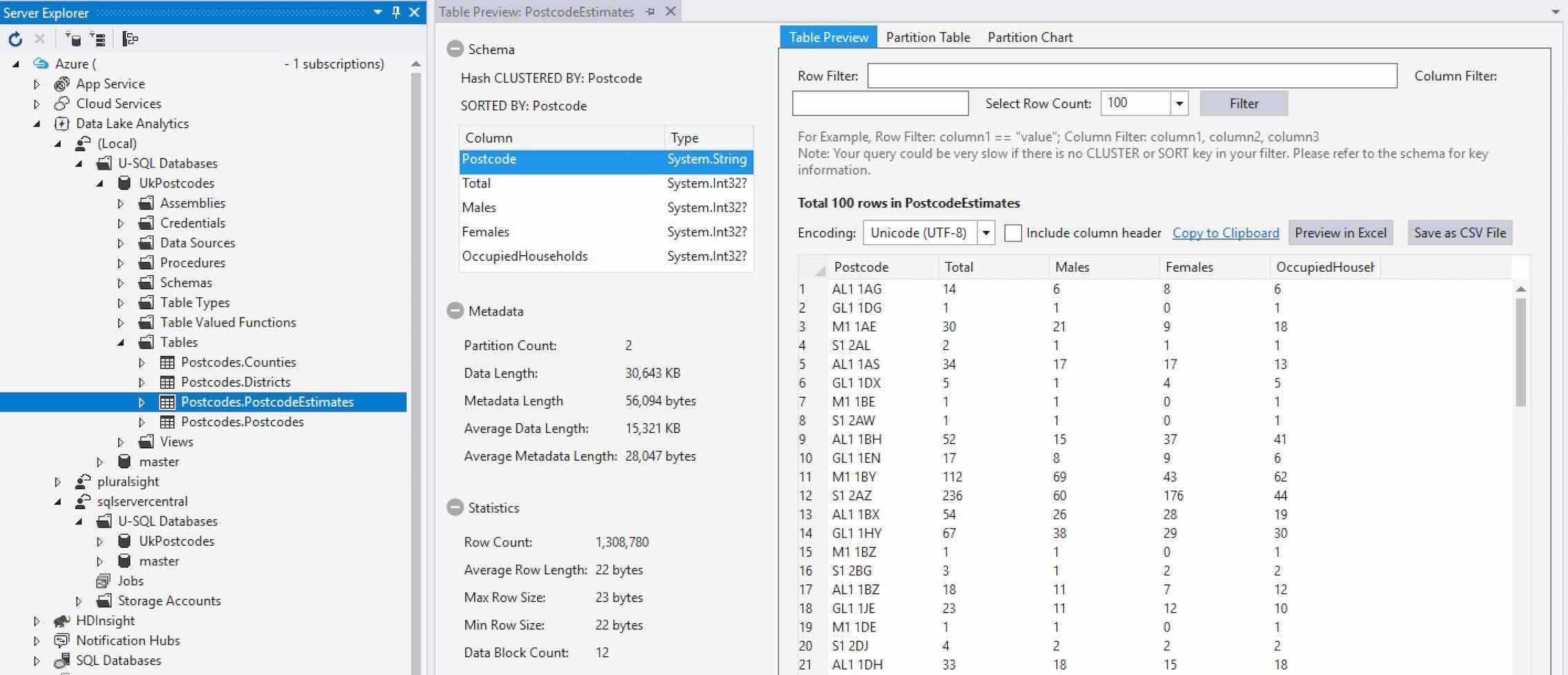1568x675 pixels.
Task: Pin the Table Preview document tab
Action: tap(650, 12)
